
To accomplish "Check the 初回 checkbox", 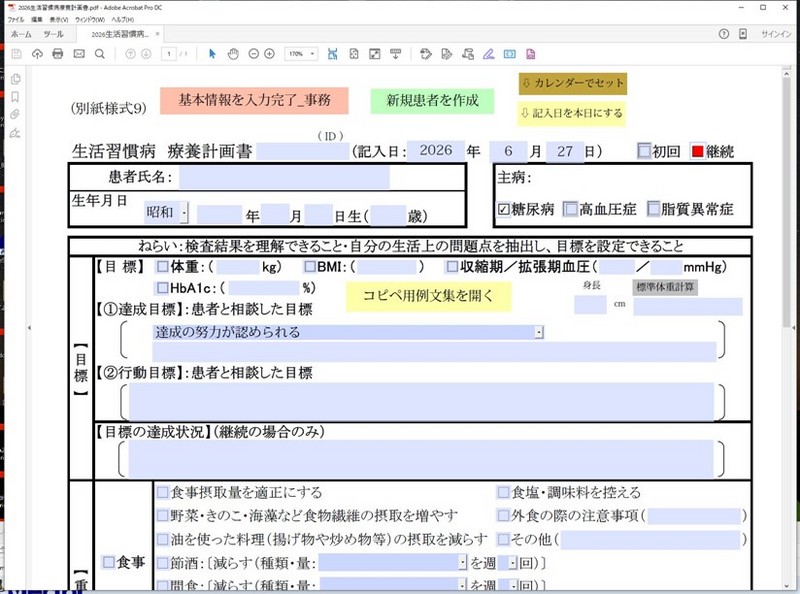I will 644,151.
